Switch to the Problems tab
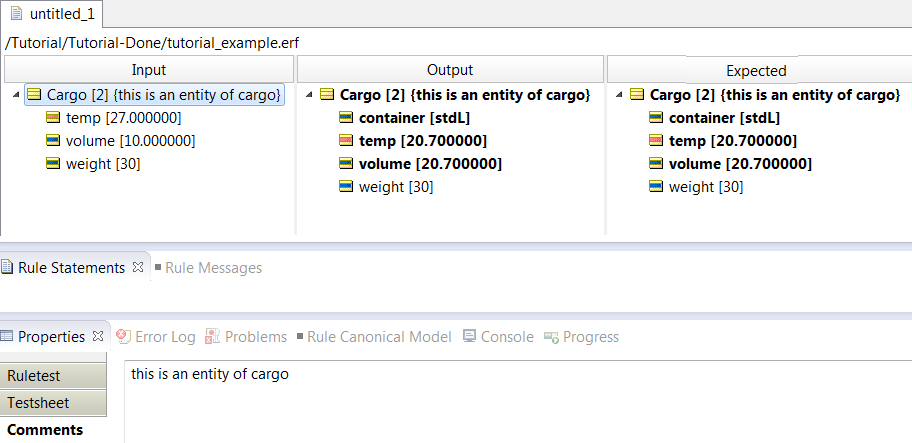 coord(256,337)
